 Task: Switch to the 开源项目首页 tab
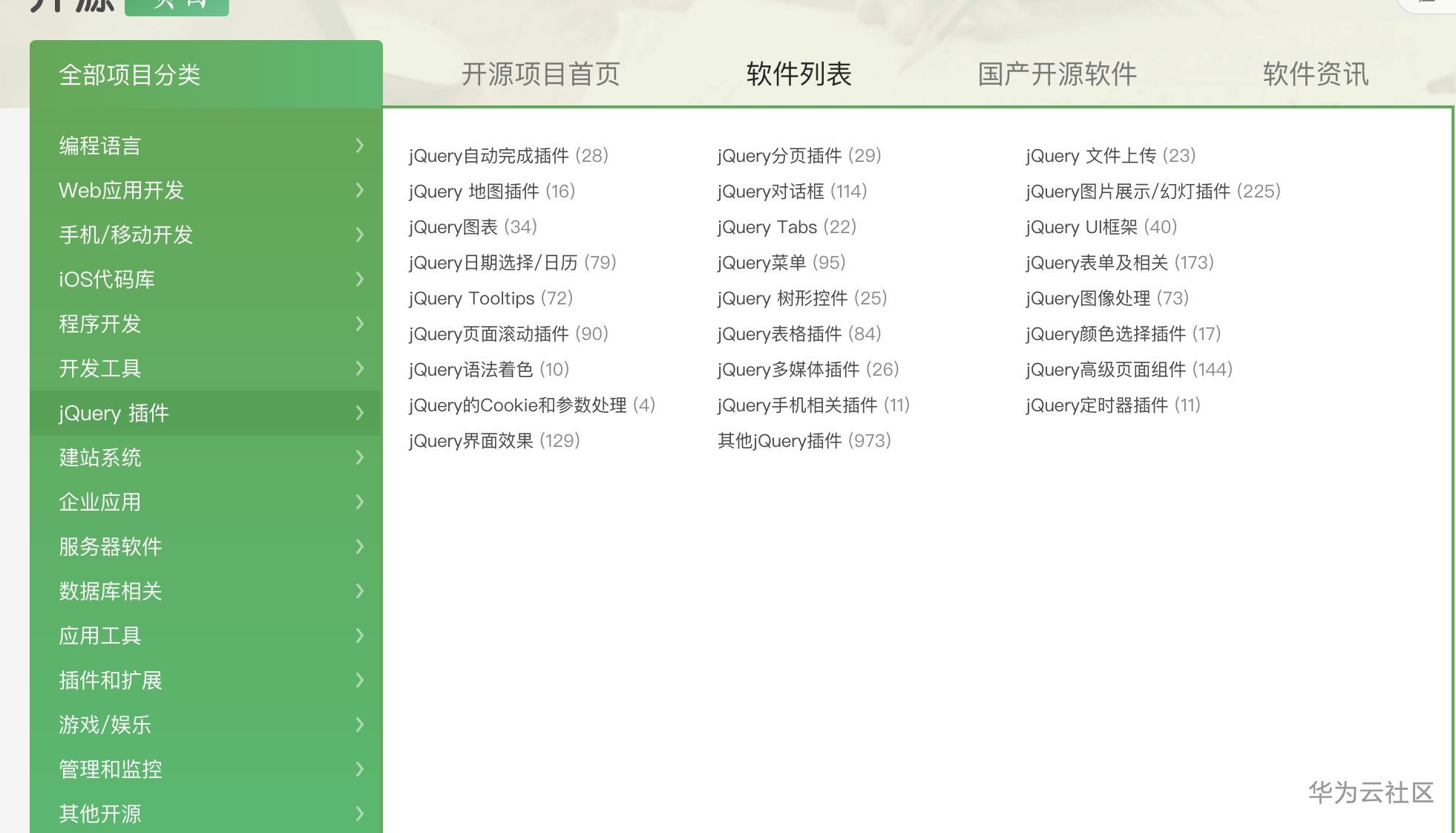point(540,74)
